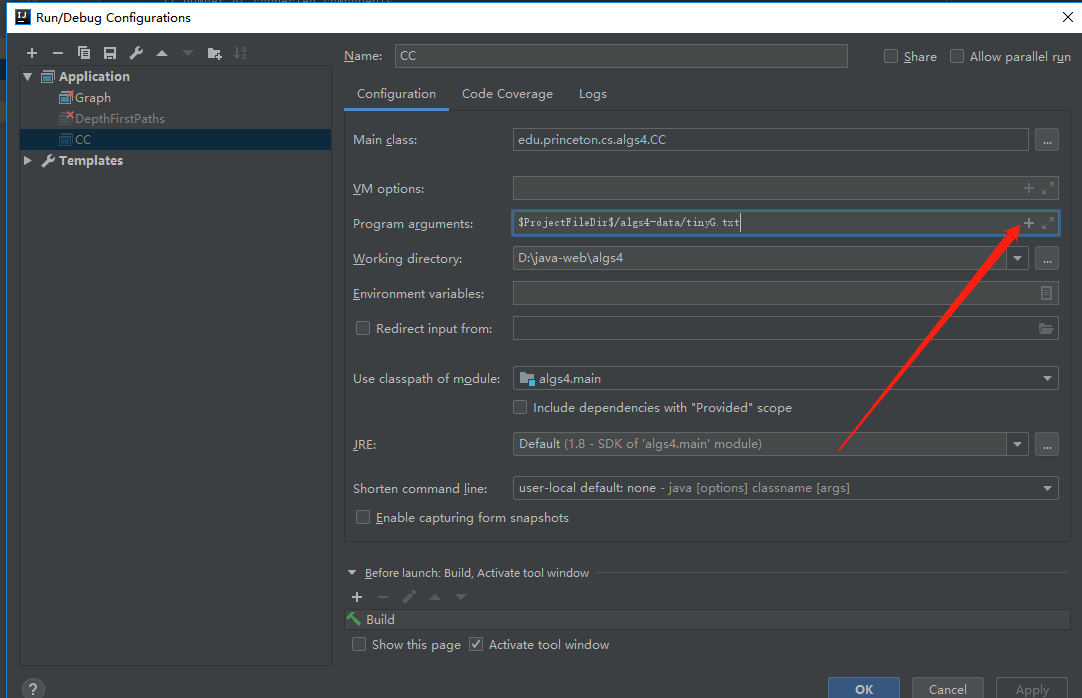Expand the Templates tree node
The width and height of the screenshot is (1082, 698).
pyautogui.click(x=28, y=160)
